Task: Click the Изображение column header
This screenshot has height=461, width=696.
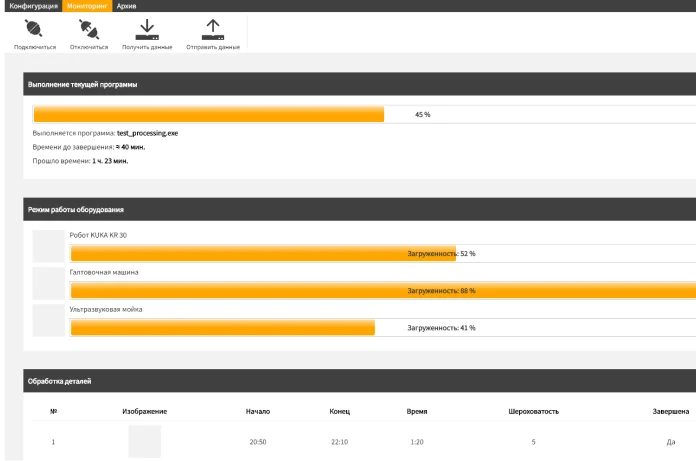Action: click(145, 411)
